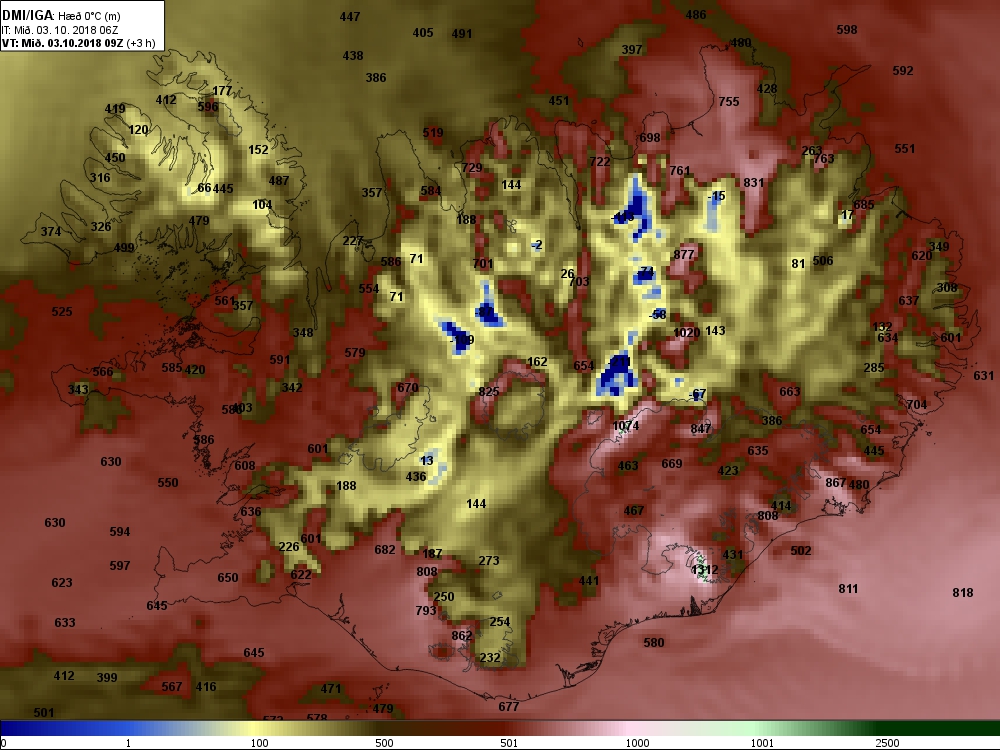Click the map value 663
1000x750 pixels.
[790, 391]
